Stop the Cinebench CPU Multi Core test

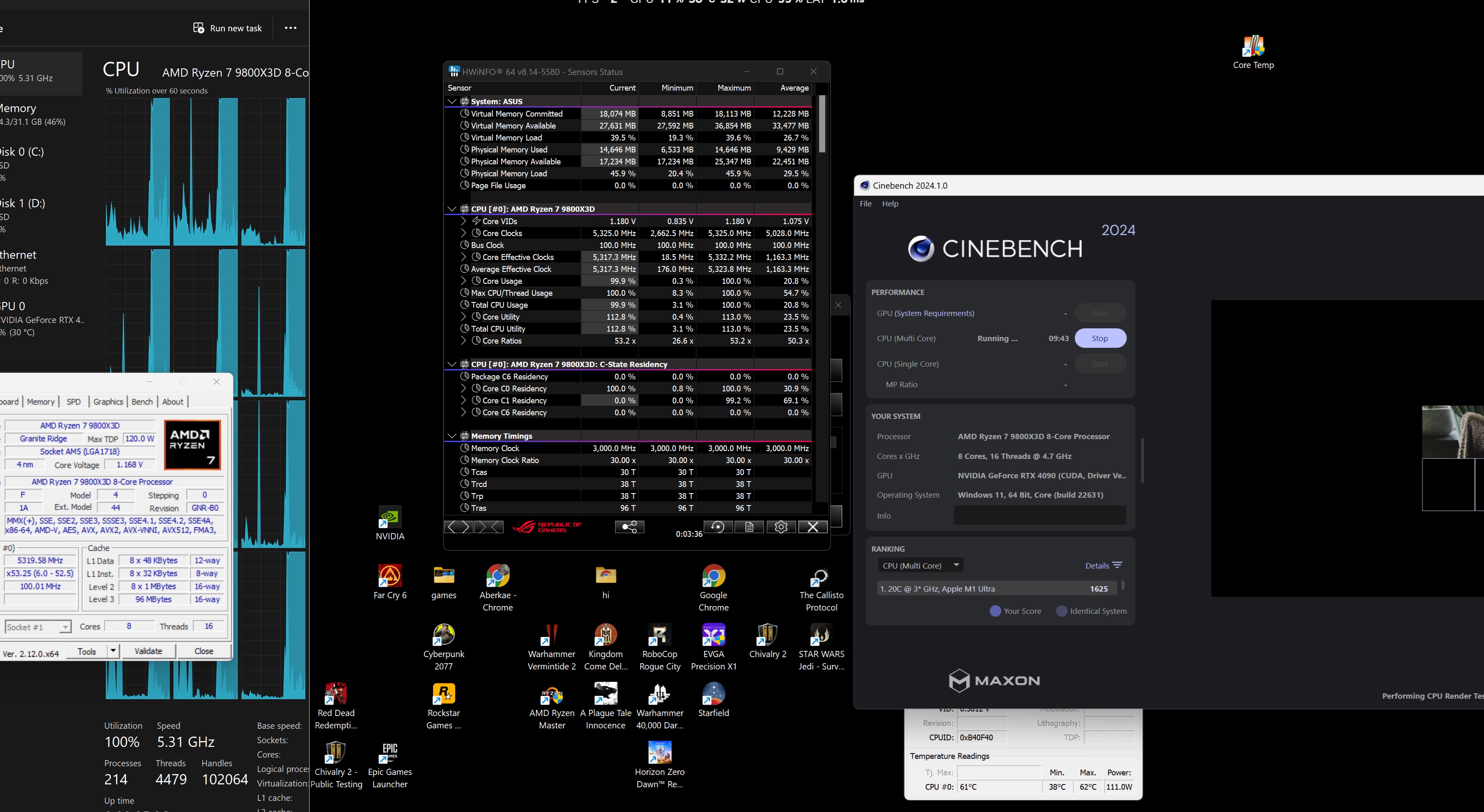pos(1100,339)
